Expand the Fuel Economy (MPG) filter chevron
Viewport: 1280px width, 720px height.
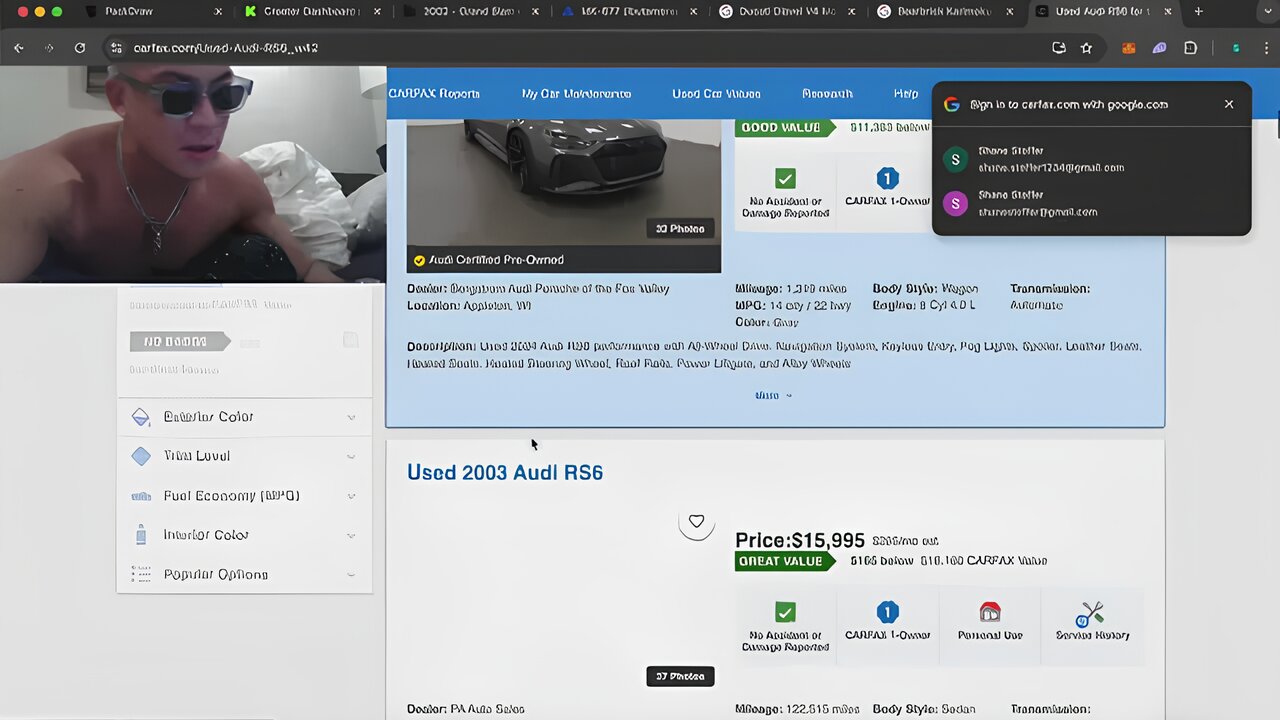click(x=351, y=496)
